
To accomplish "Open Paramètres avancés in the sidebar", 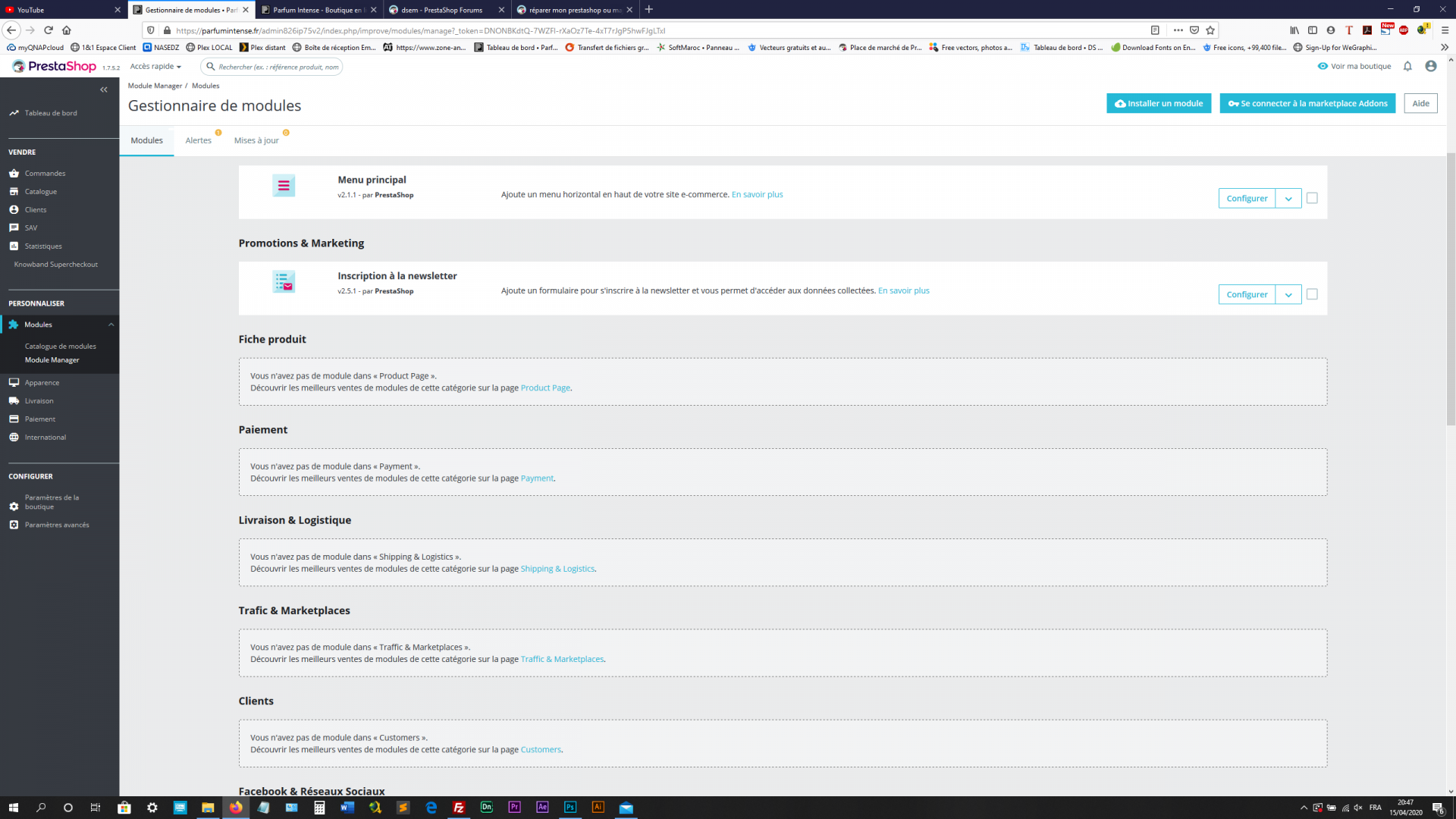I will [56, 525].
